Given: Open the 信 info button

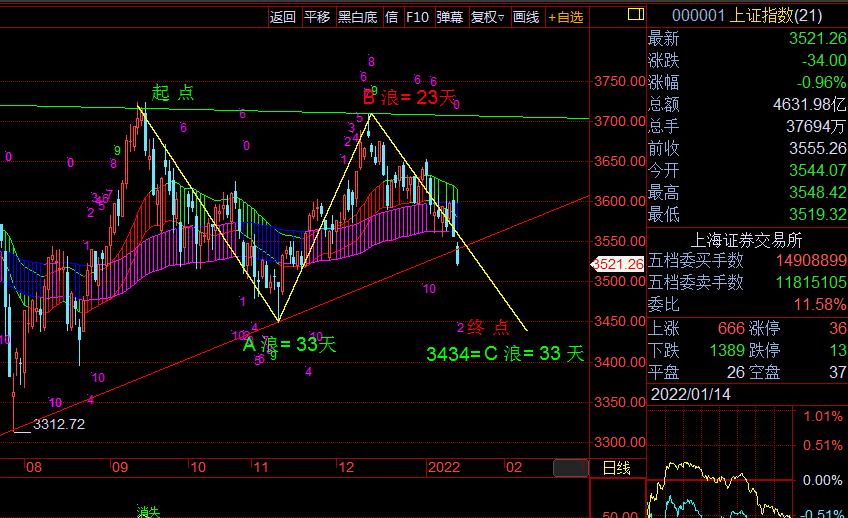Looking at the screenshot, I should (392, 17).
